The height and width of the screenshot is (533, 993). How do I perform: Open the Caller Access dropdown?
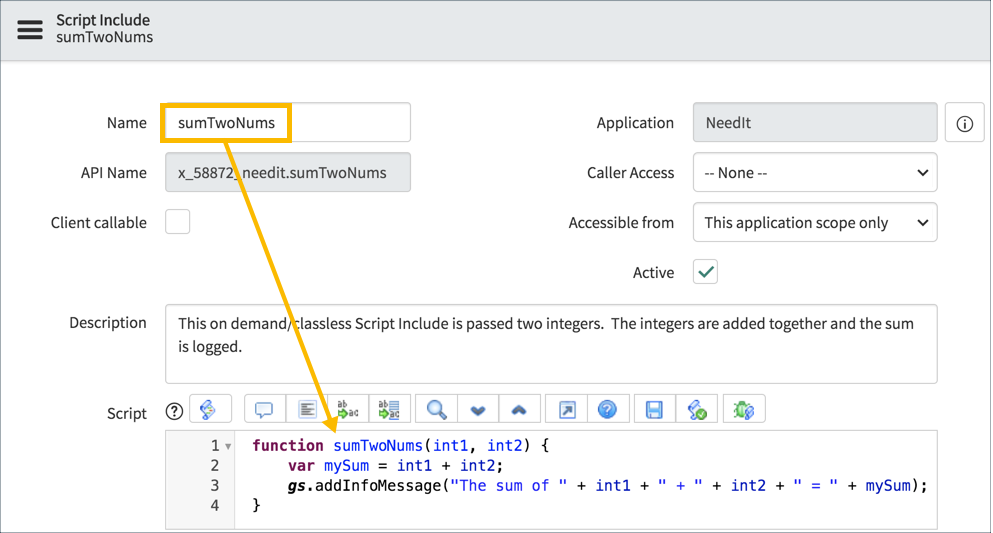[814, 173]
